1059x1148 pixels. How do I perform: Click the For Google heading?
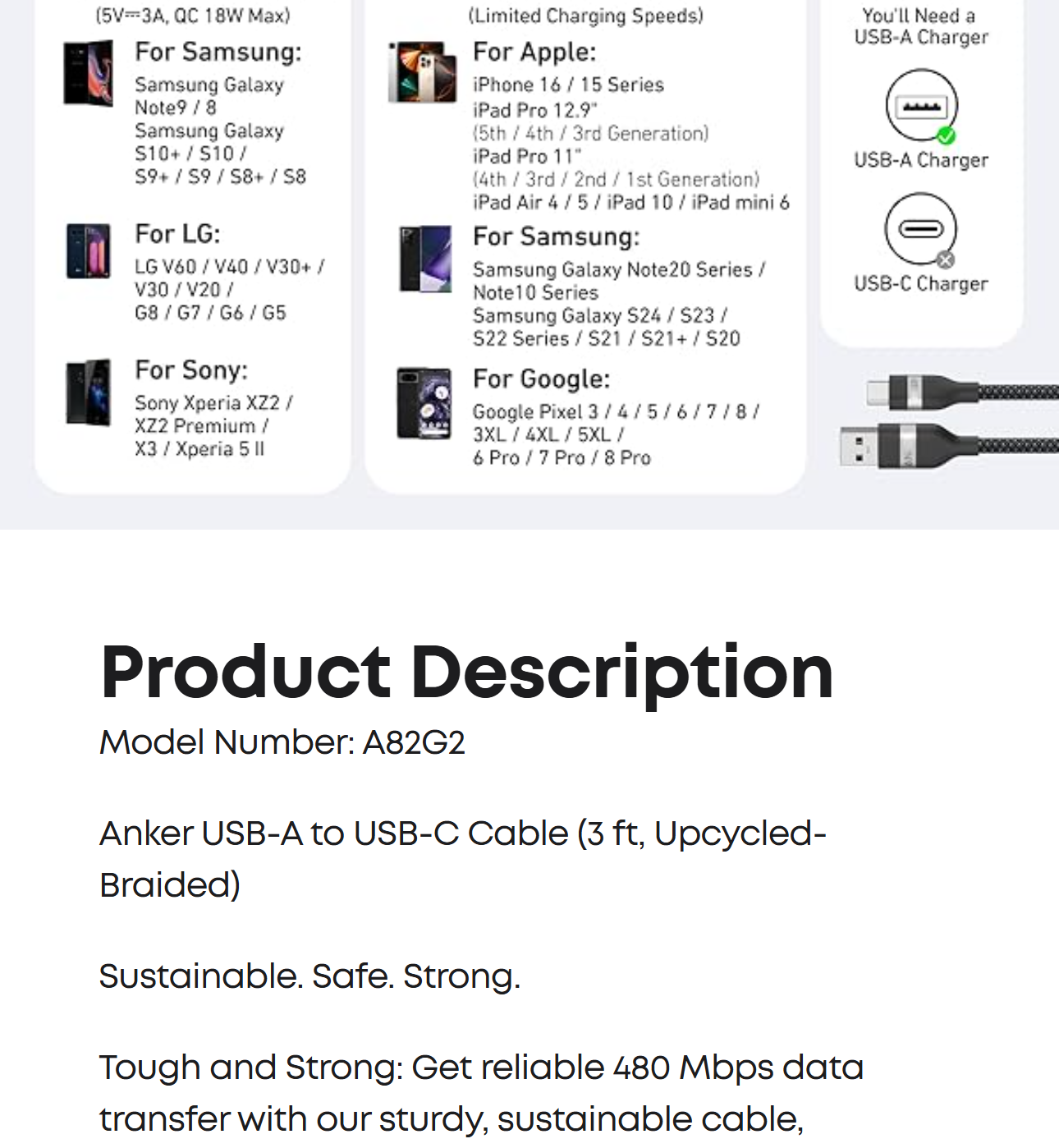541,379
